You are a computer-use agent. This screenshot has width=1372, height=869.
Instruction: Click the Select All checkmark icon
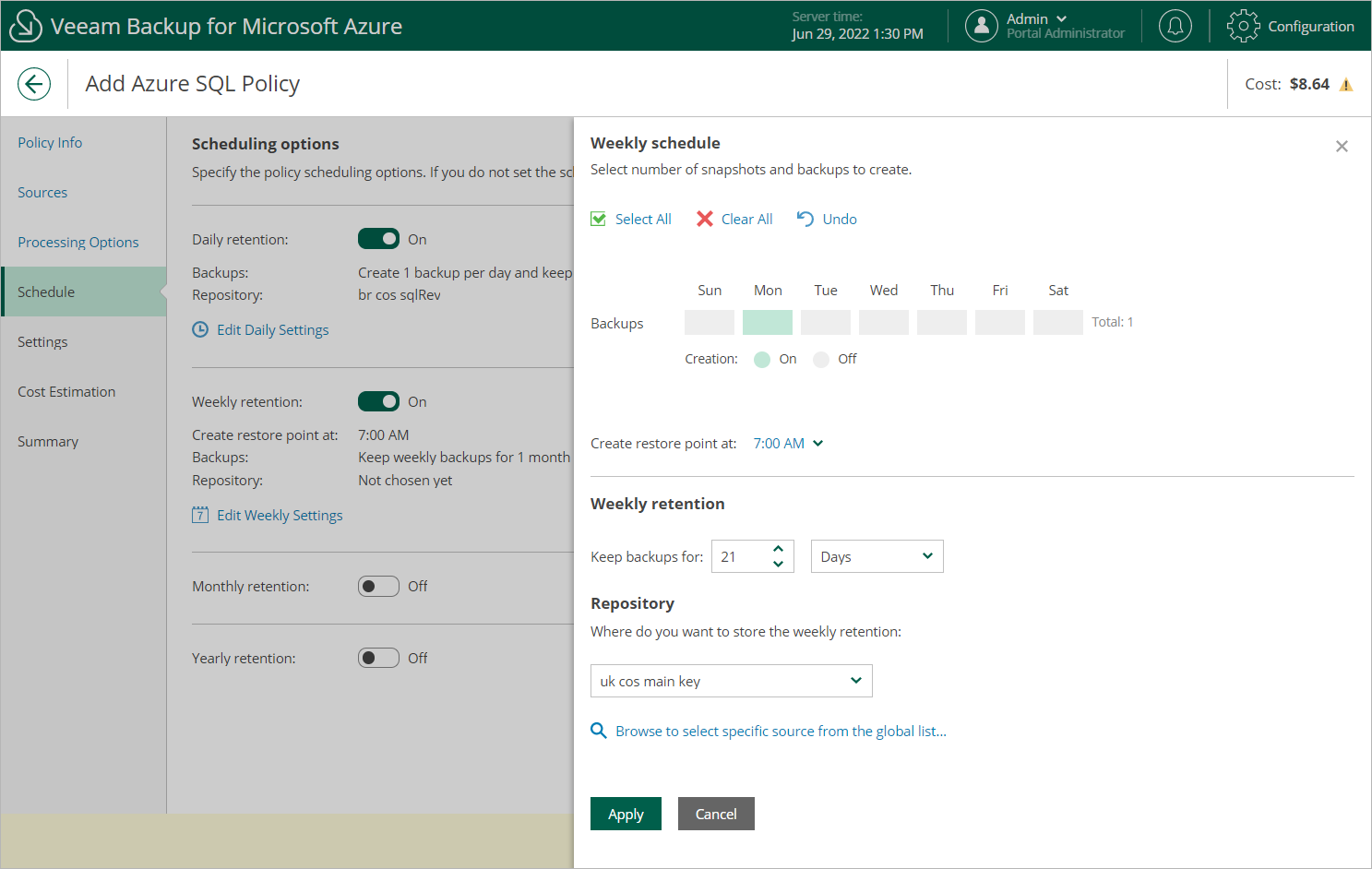pyautogui.click(x=599, y=219)
